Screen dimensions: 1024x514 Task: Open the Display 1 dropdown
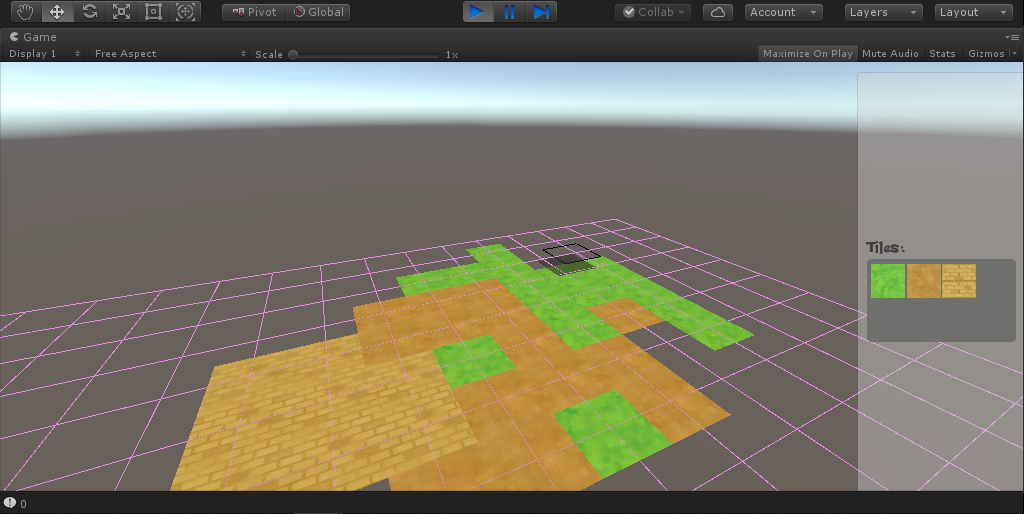click(x=44, y=54)
